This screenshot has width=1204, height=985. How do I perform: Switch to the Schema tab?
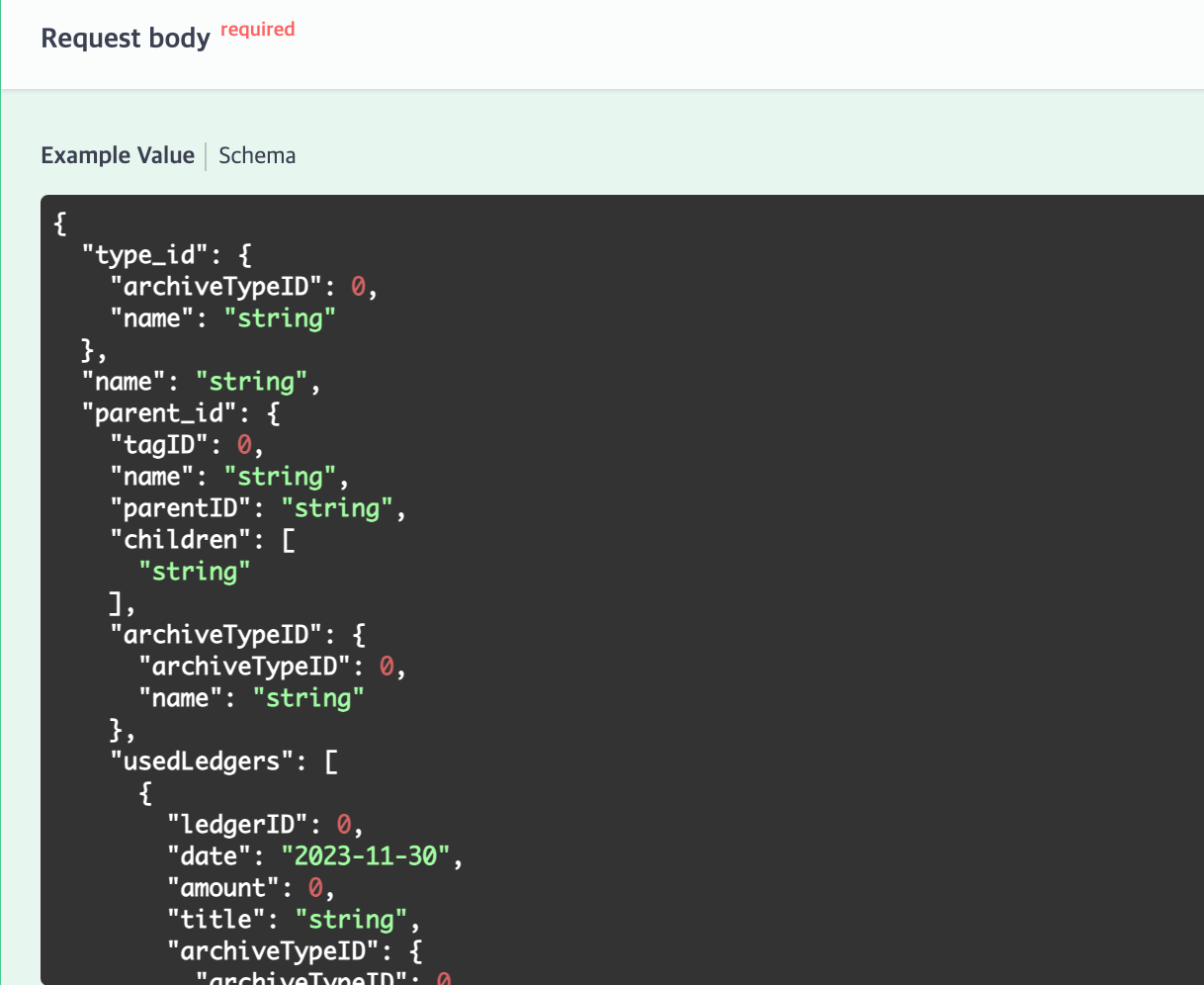point(257,155)
